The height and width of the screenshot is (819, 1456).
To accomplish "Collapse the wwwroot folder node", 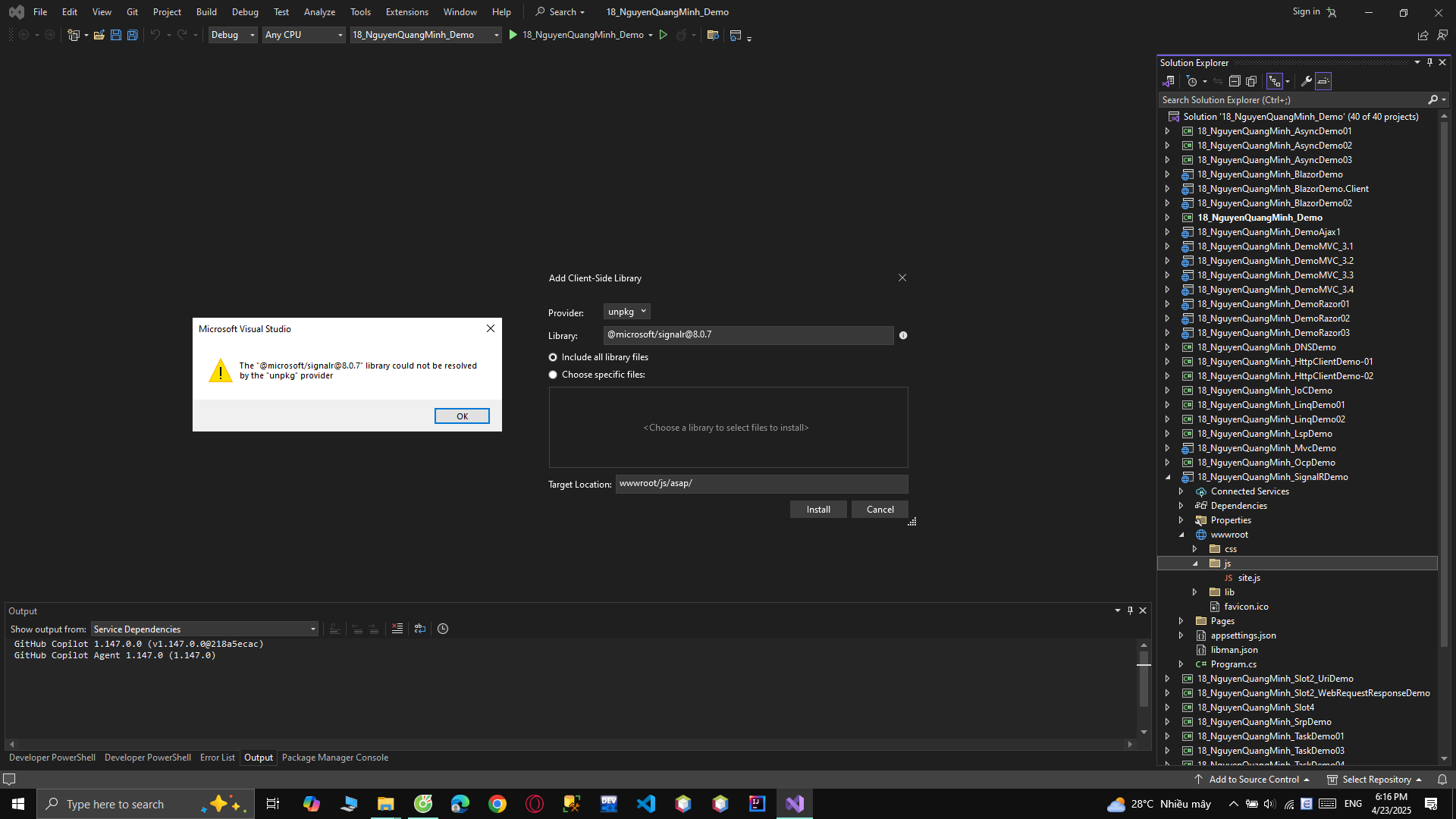I will pyautogui.click(x=1181, y=535).
